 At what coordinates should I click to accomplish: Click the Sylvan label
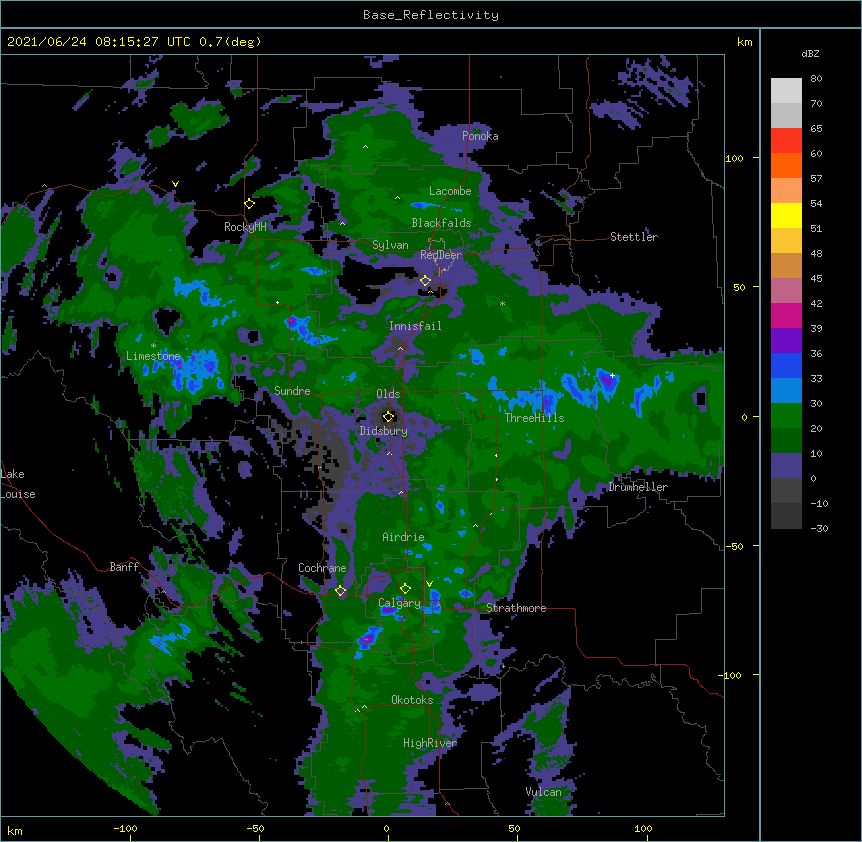pyautogui.click(x=390, y=245)
